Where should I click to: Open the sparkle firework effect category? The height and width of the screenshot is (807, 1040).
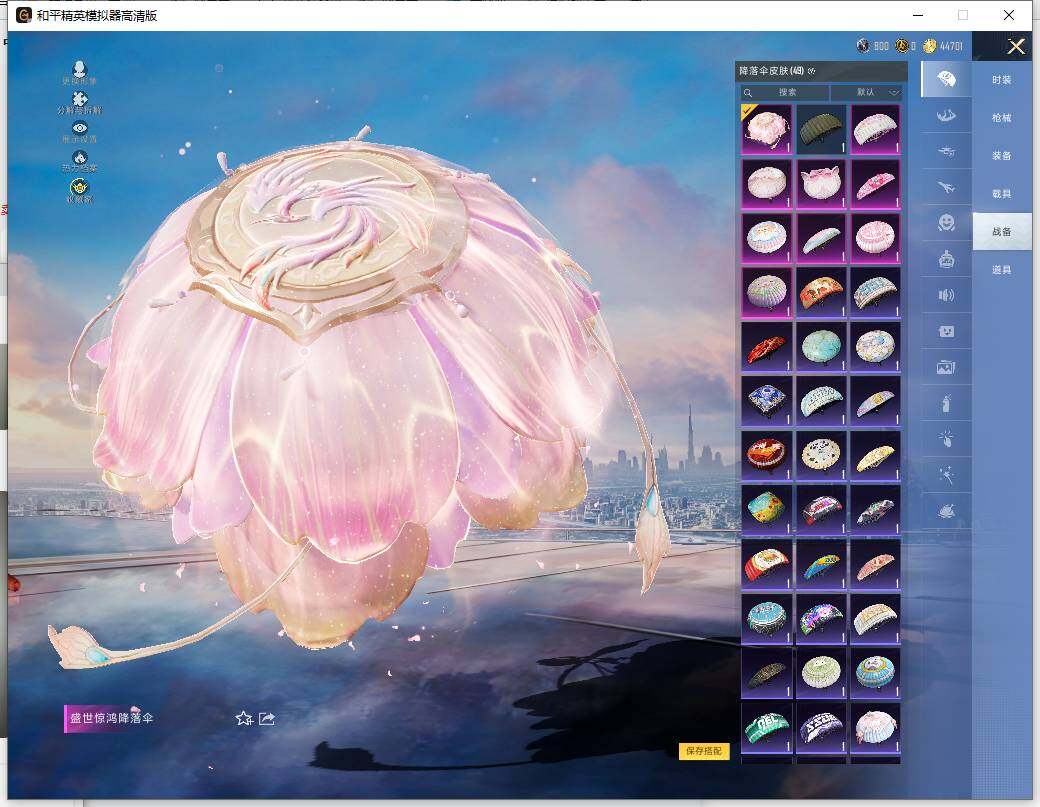(x=946, y=474)
